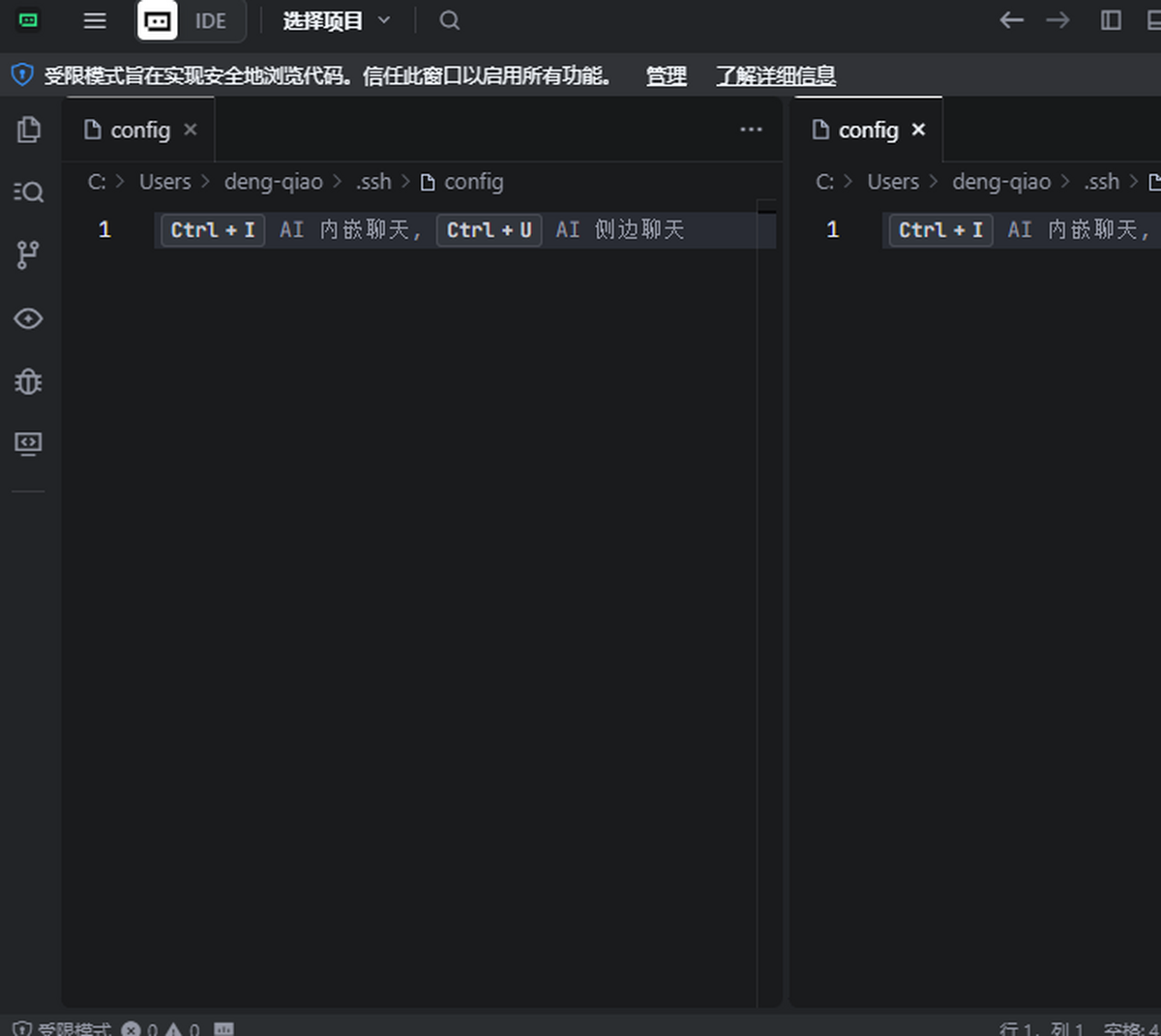Switch to the IDE mode button

coord(210,21)
